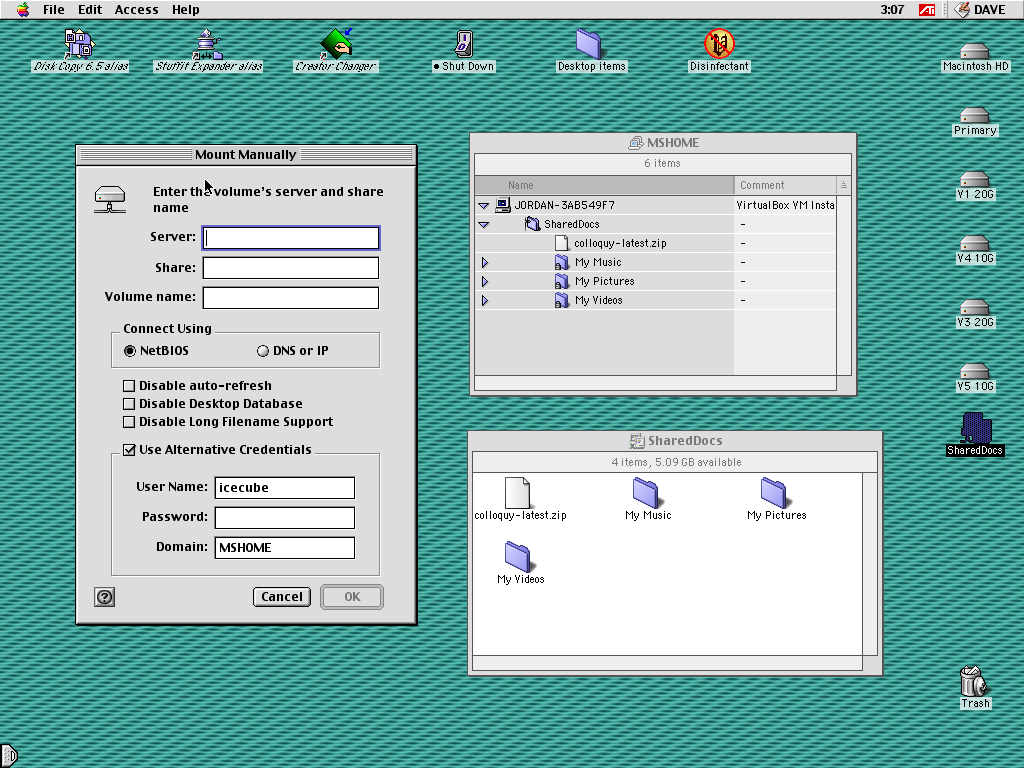Select the V3 20G volume icon
The image size is (1024, 768).
click(x=974, y=307)
